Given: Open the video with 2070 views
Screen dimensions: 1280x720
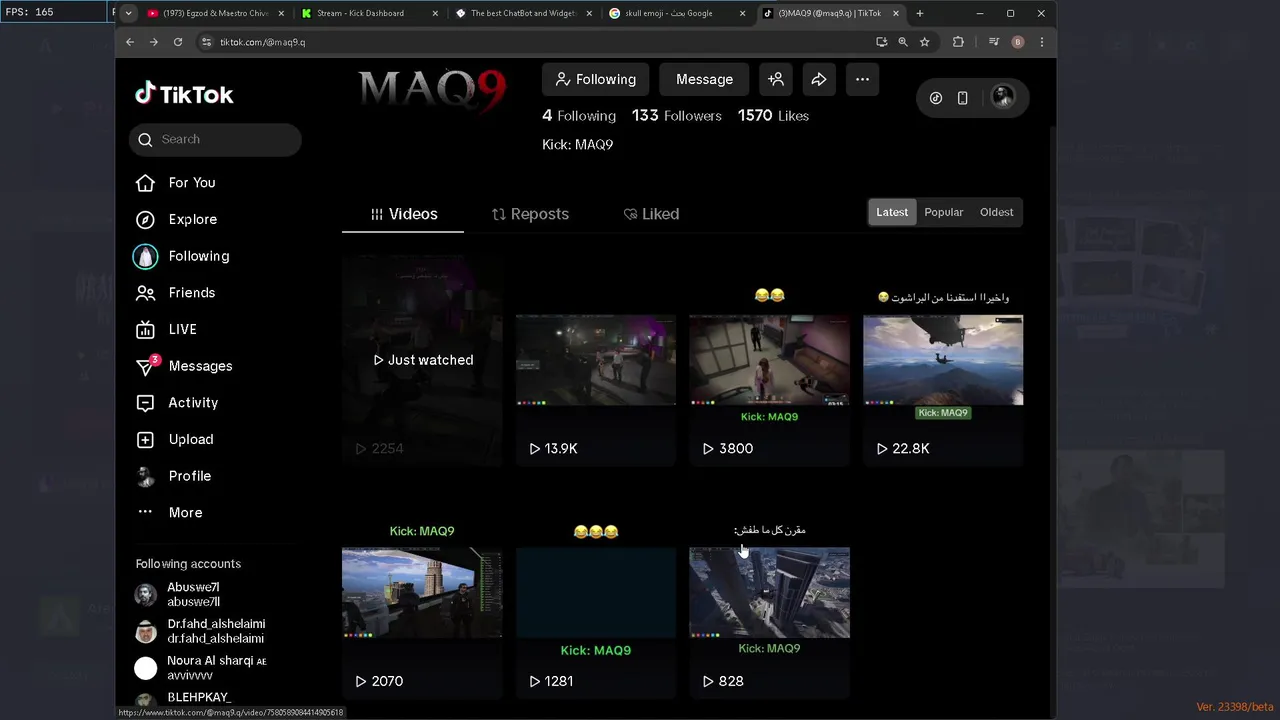Looking at the screenshot, I should [422, 592].
